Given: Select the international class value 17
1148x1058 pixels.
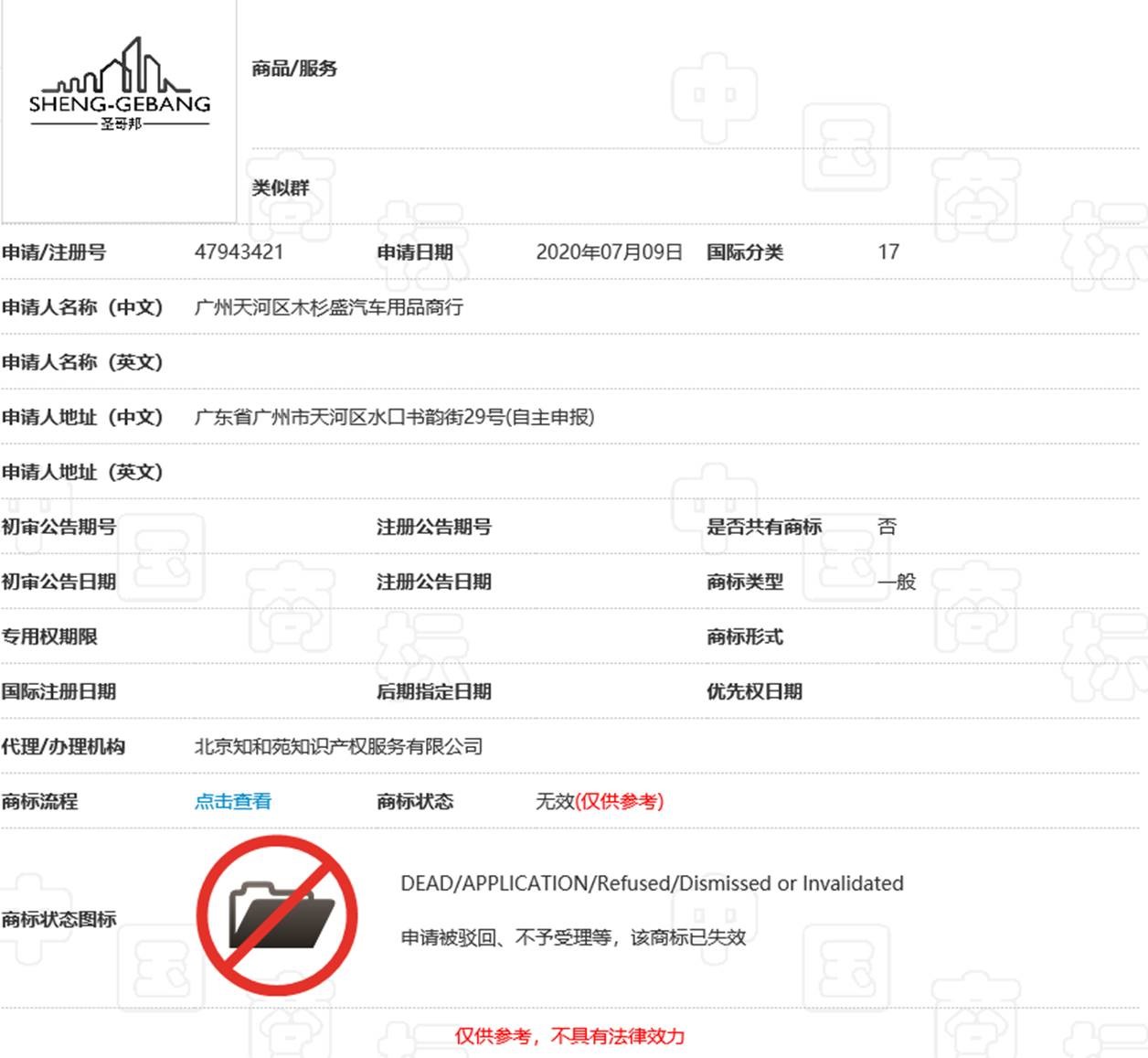Looking at the screenshot, I should 888,252.
